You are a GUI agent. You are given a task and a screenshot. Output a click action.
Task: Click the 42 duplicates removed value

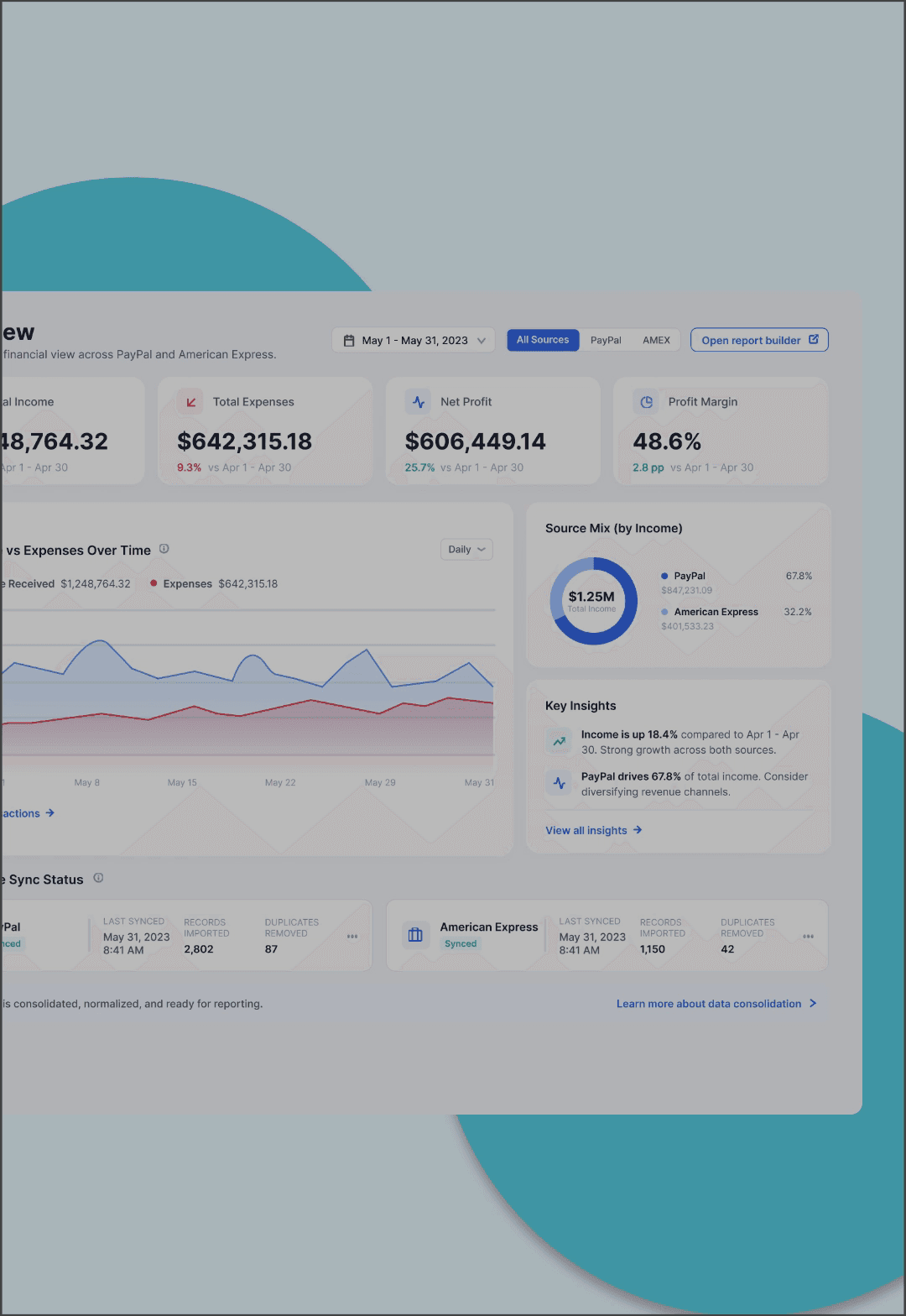tap(727, 949)
